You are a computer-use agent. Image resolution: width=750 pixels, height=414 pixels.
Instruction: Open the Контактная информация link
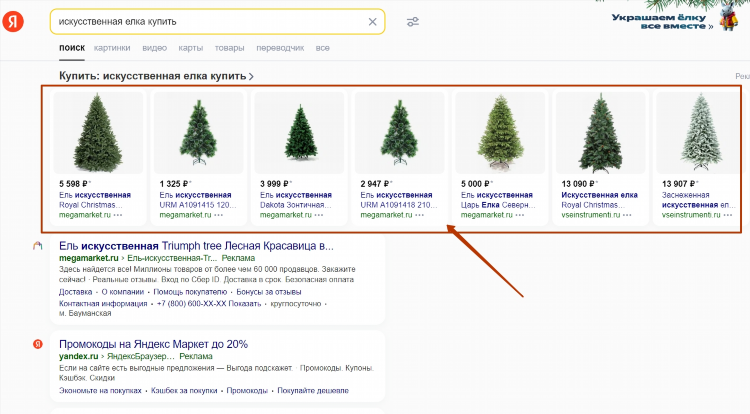click(x=103, y=304)
